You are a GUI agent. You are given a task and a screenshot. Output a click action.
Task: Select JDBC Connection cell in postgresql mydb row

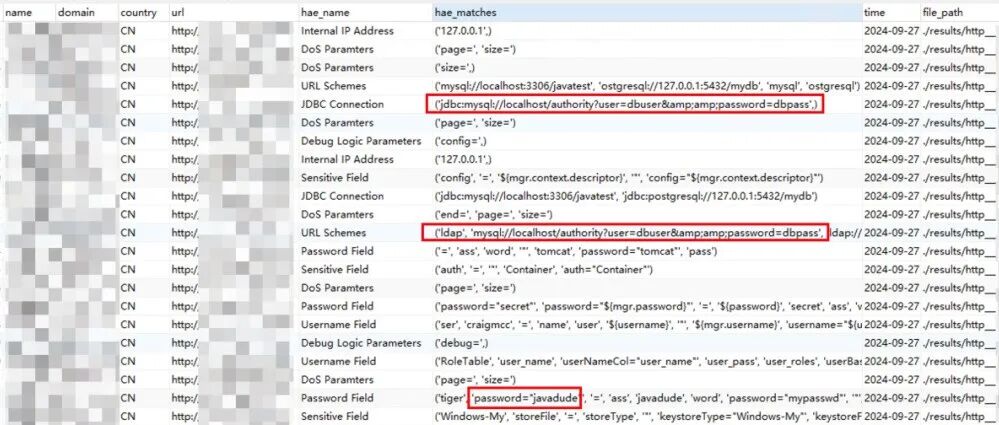click(x=364, y=196)
